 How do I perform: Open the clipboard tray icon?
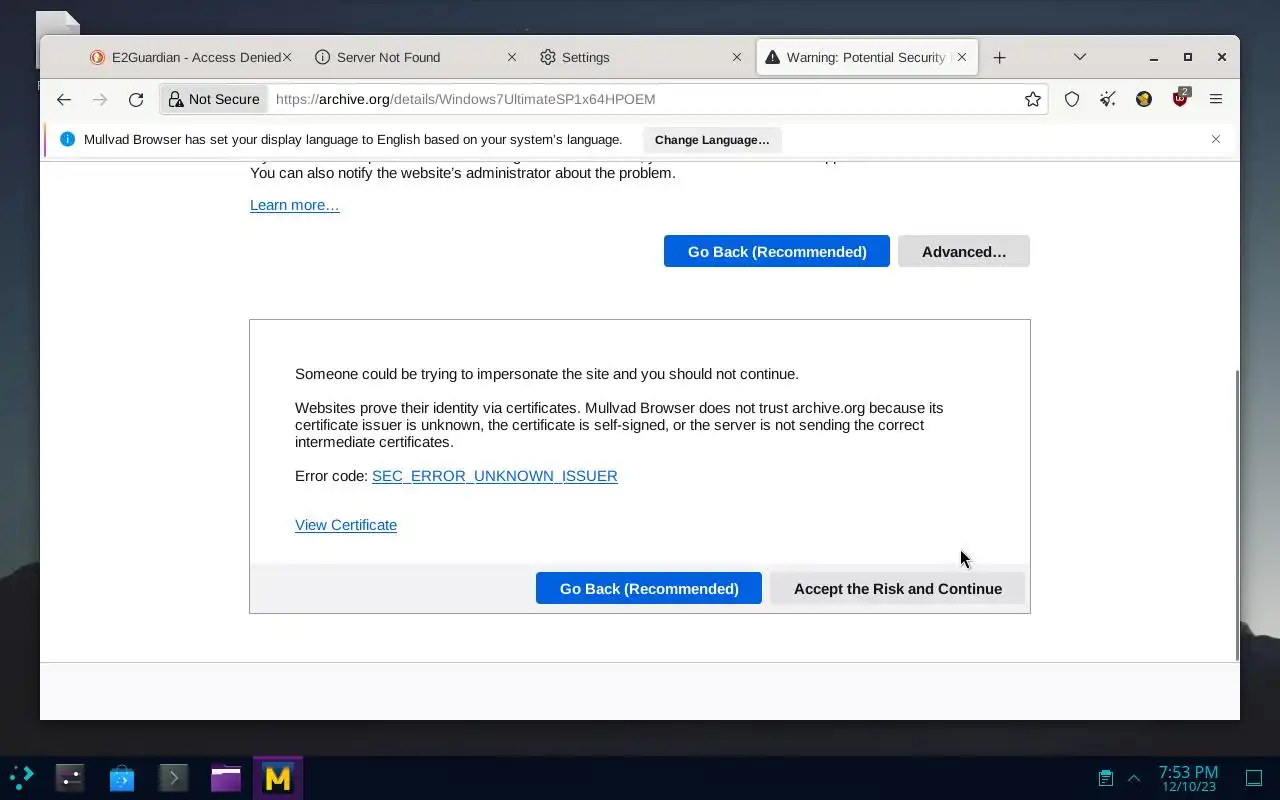(x=1106, y=777)
